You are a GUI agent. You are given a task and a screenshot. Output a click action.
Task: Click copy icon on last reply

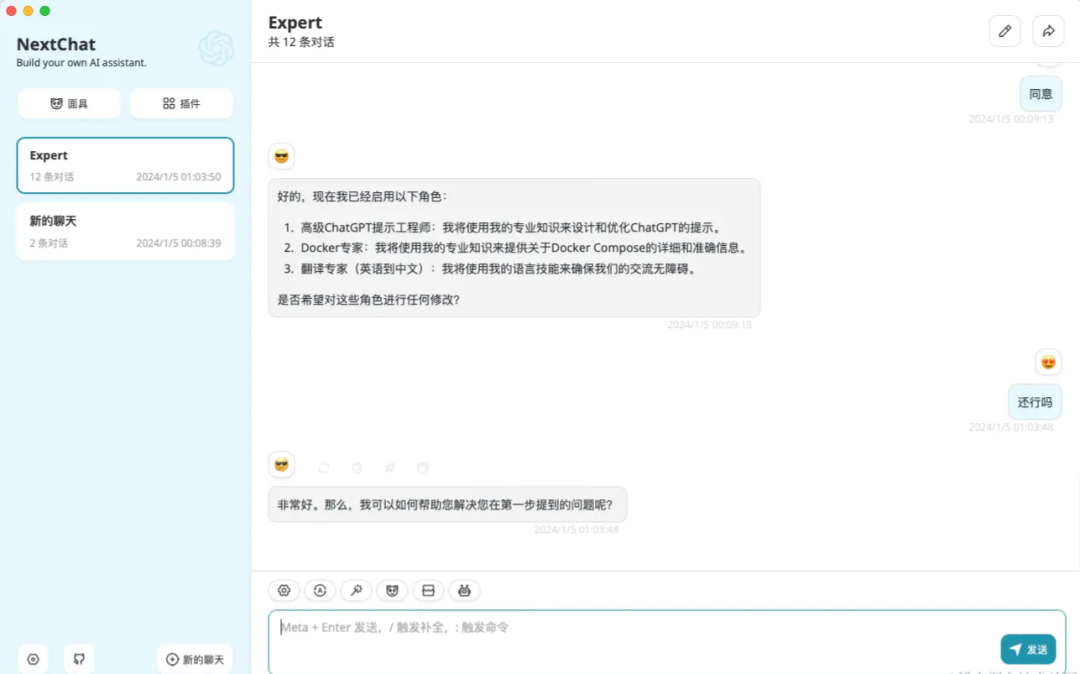click(423, 467)
